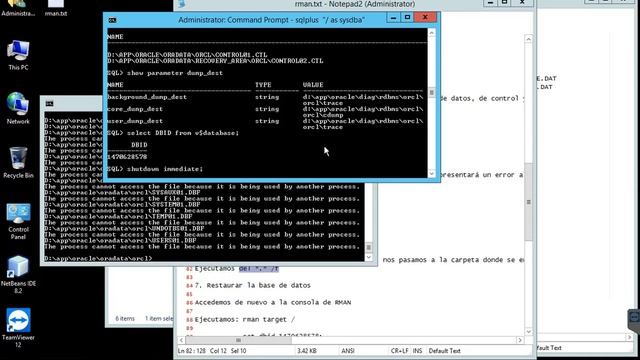The image size is (640, 360).
Task: Click scroll up arrow in sqlplus window
Action: point(431,33)
